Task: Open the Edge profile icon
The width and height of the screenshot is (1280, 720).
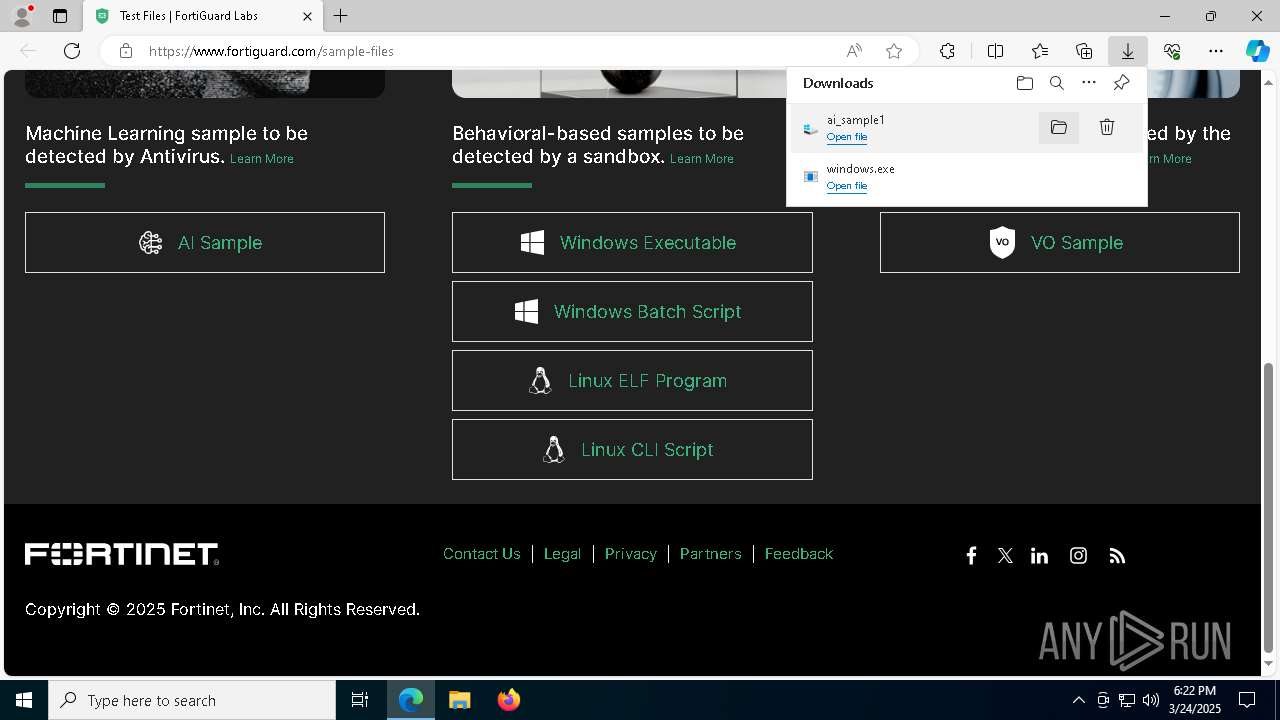Action: (x=21, y=16)
